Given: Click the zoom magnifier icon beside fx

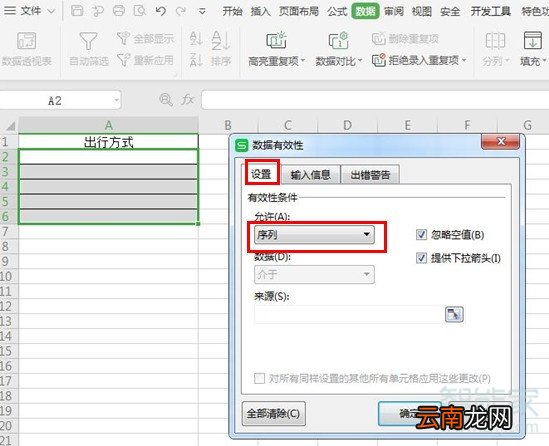Looking at the screenshot, I should (x=166, y=100).
